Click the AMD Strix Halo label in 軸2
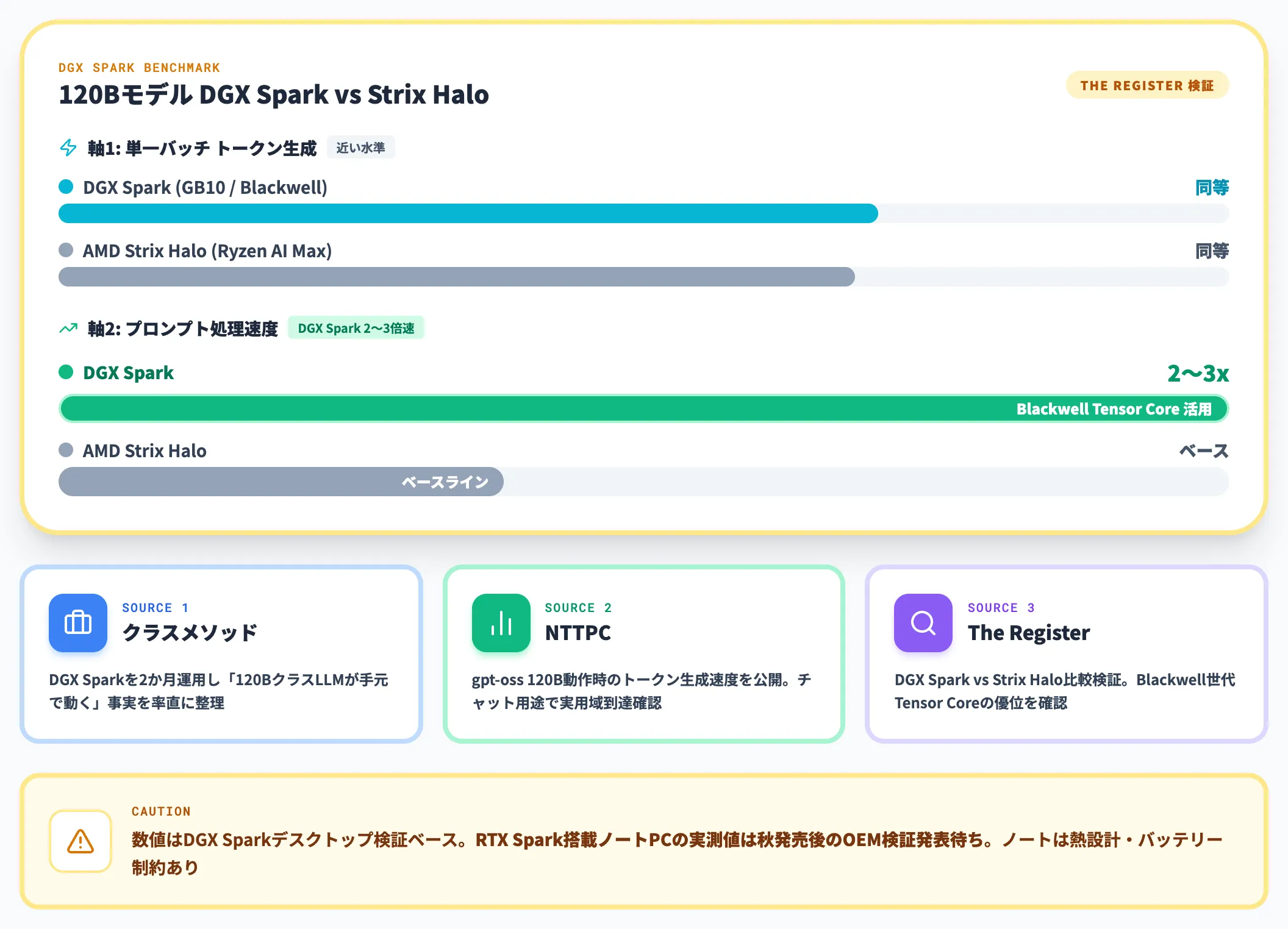This screenshot has height=929, width=1288. tap(145, 450)
